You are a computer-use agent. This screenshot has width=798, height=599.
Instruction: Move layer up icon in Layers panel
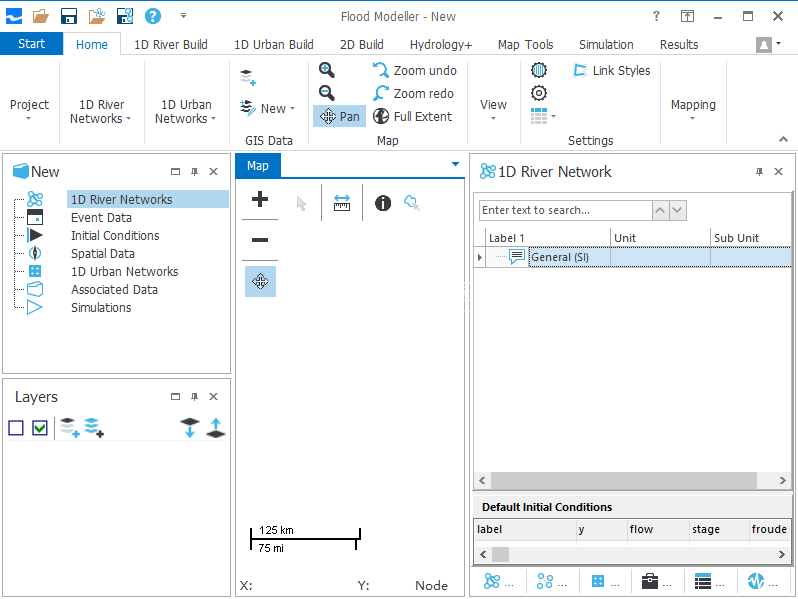[216, 427]
